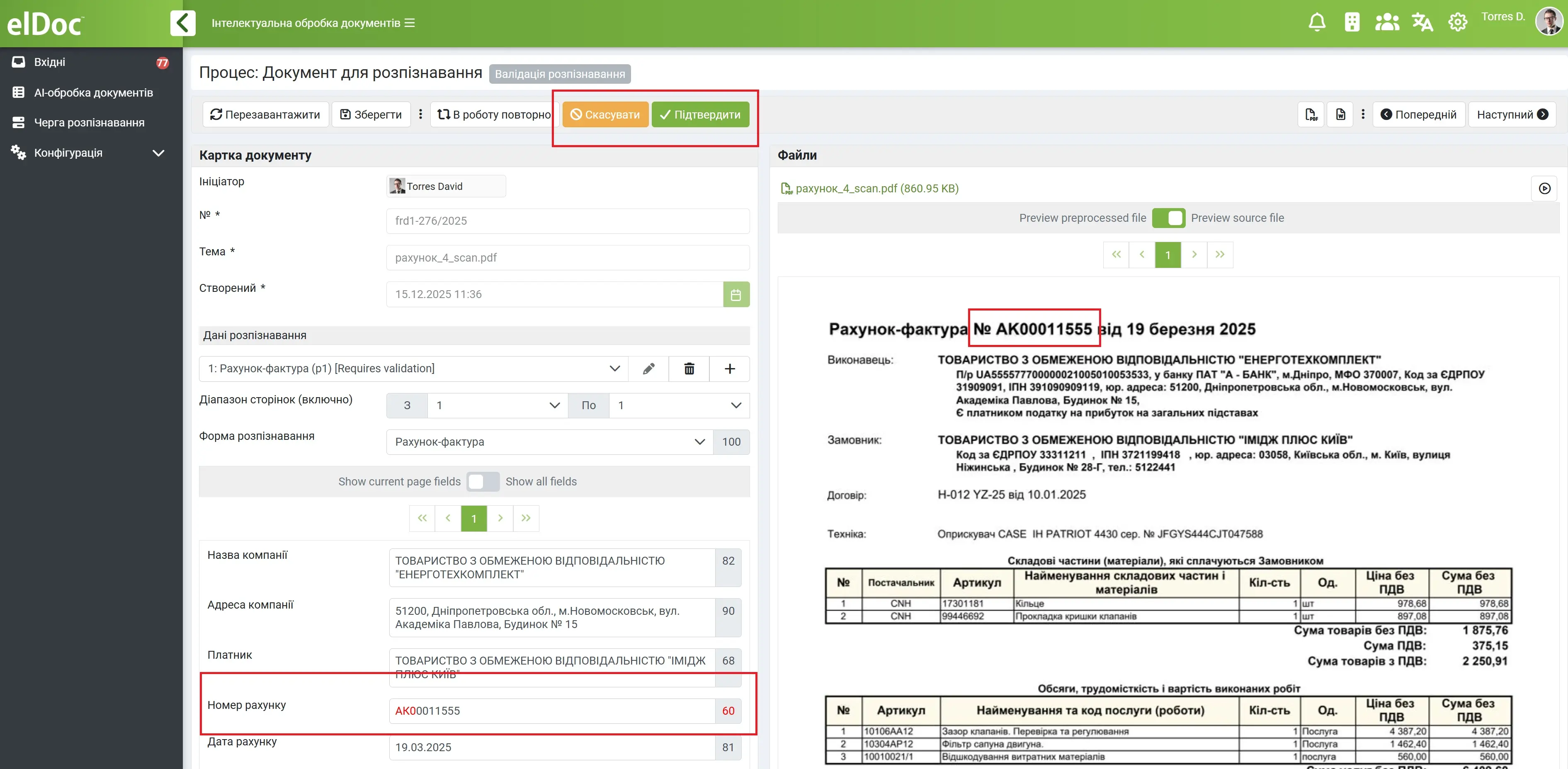
Task: Open Черга розпізнавання in sidebar
Action: point(89,122)
